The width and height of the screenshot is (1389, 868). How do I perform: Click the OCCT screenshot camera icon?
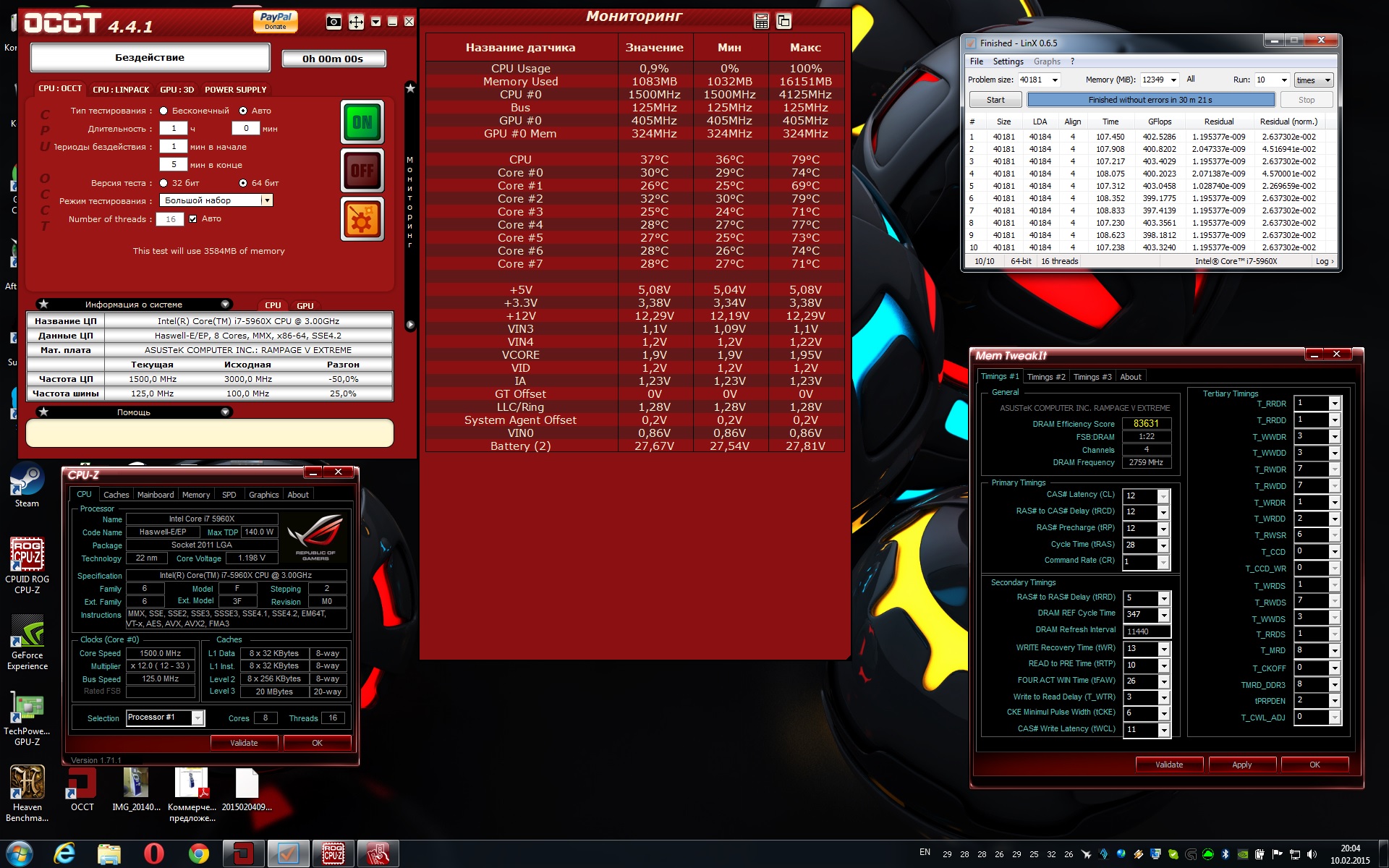tap(334, 22)
